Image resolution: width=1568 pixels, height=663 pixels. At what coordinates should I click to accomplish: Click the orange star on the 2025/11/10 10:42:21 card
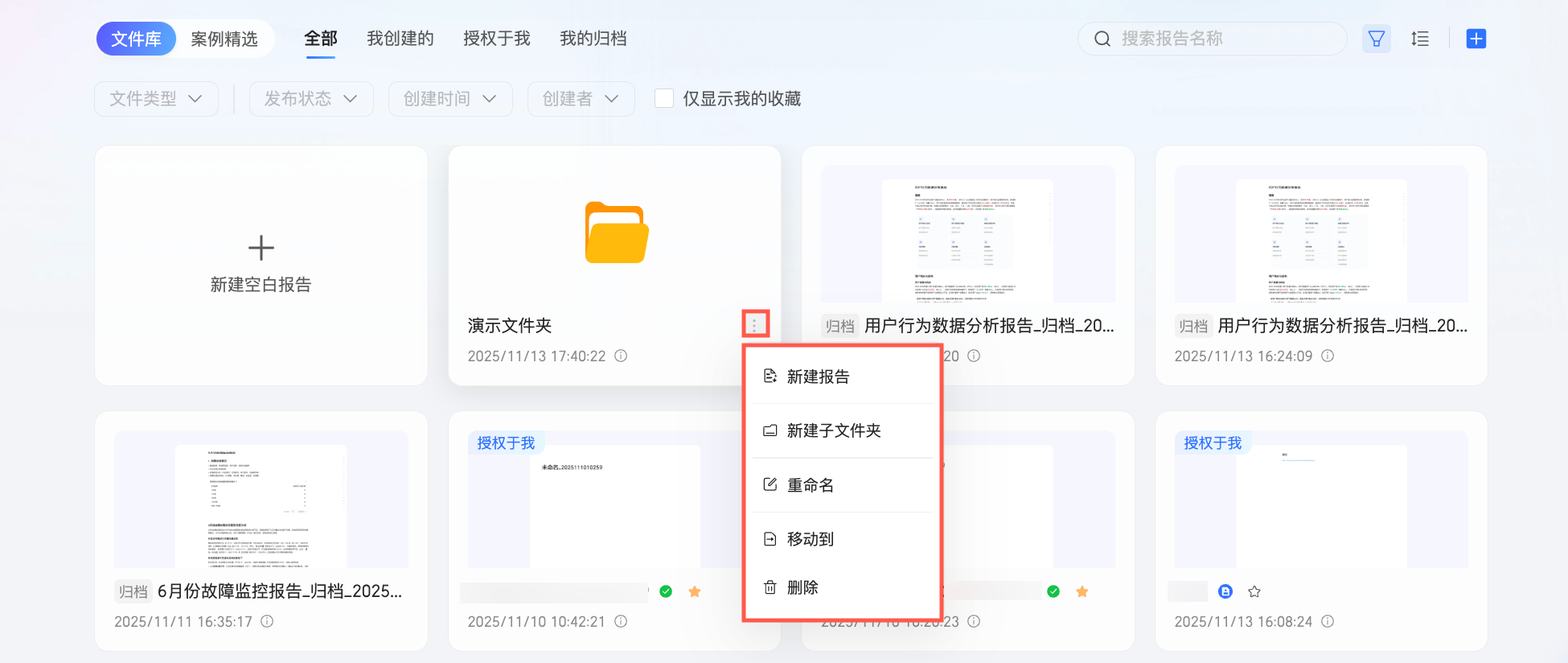695,591
